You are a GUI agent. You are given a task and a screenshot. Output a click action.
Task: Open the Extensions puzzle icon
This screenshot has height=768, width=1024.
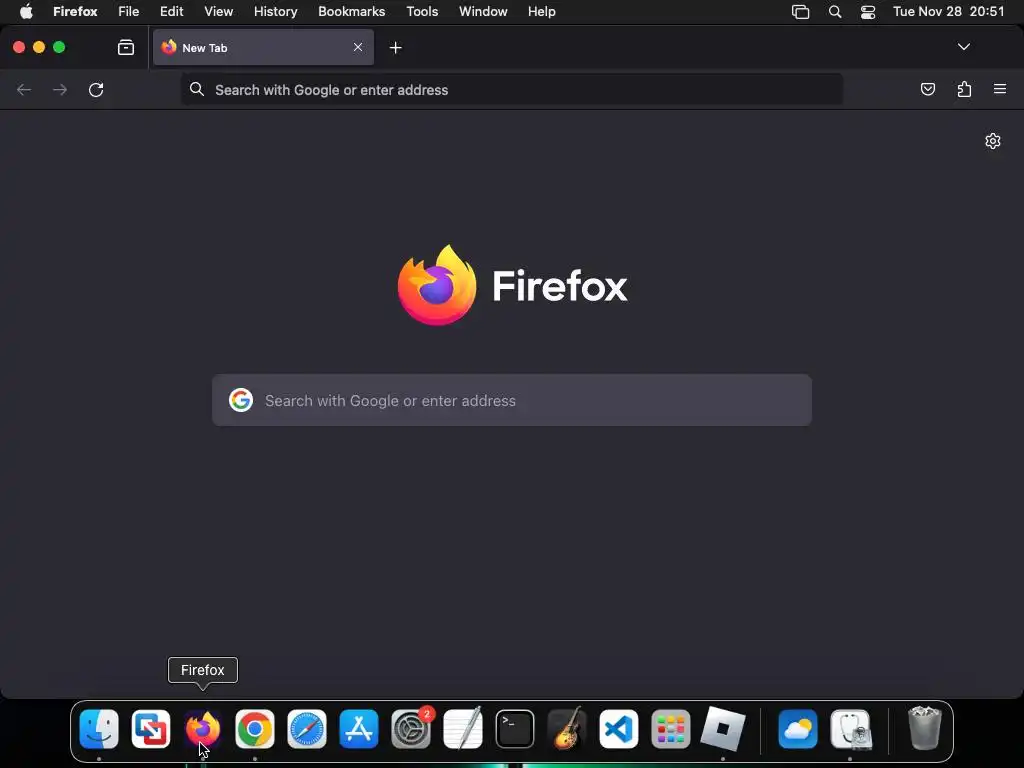click(964, 89)
